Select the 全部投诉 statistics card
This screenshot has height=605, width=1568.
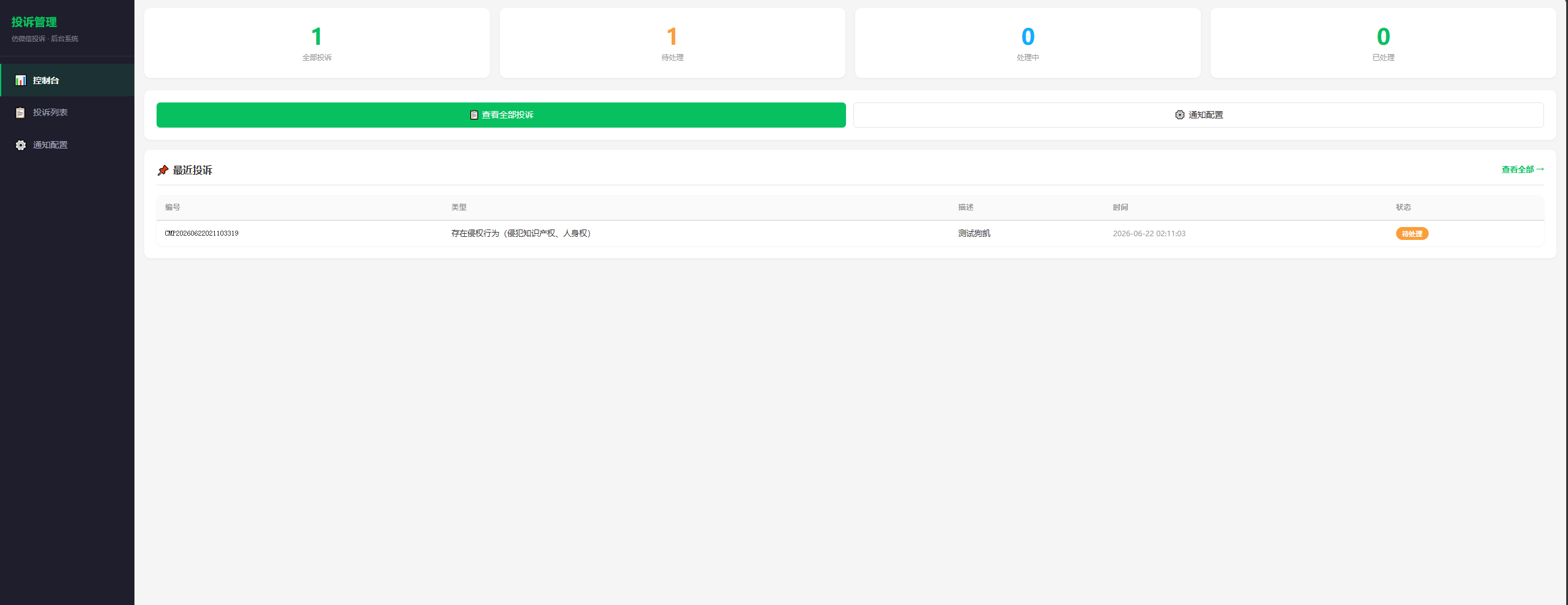click(x=317, y=43)
